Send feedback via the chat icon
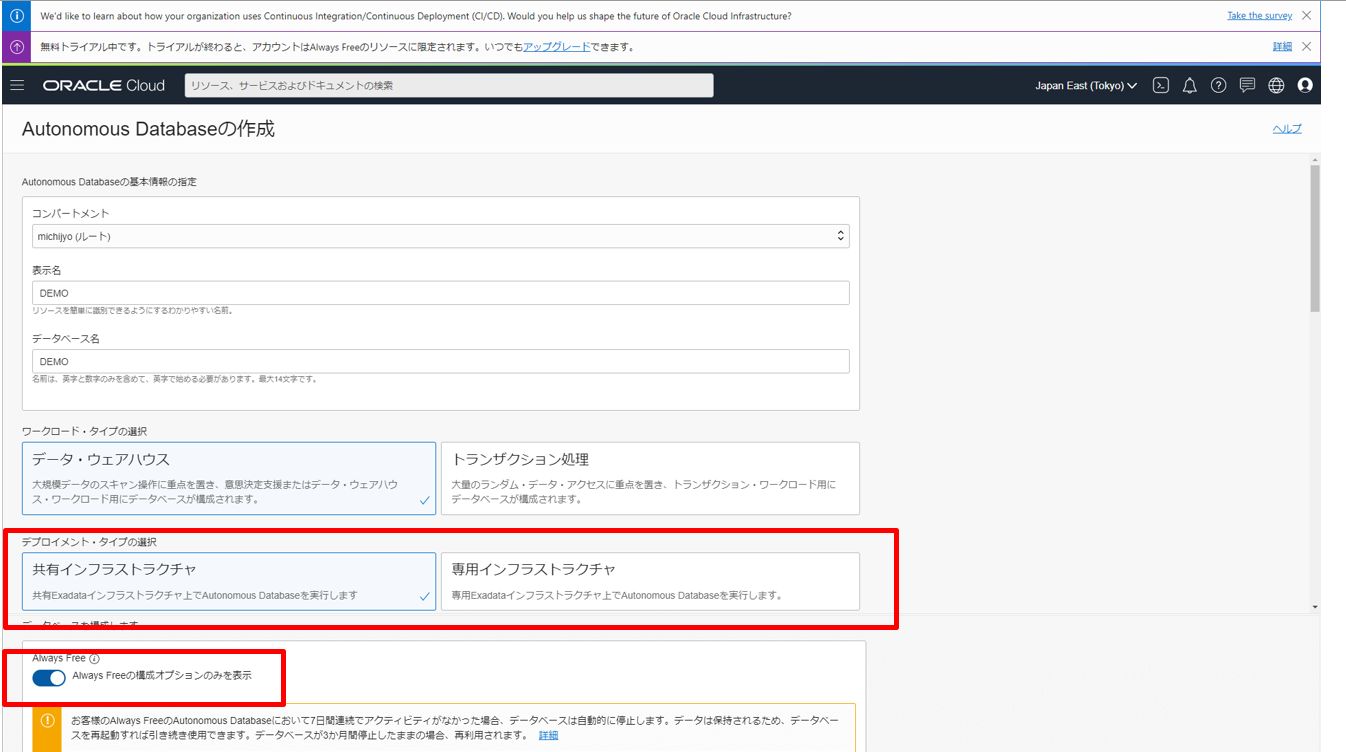Image resolution: width=1346 pixels, height=752 pixels. [1247, 85]
